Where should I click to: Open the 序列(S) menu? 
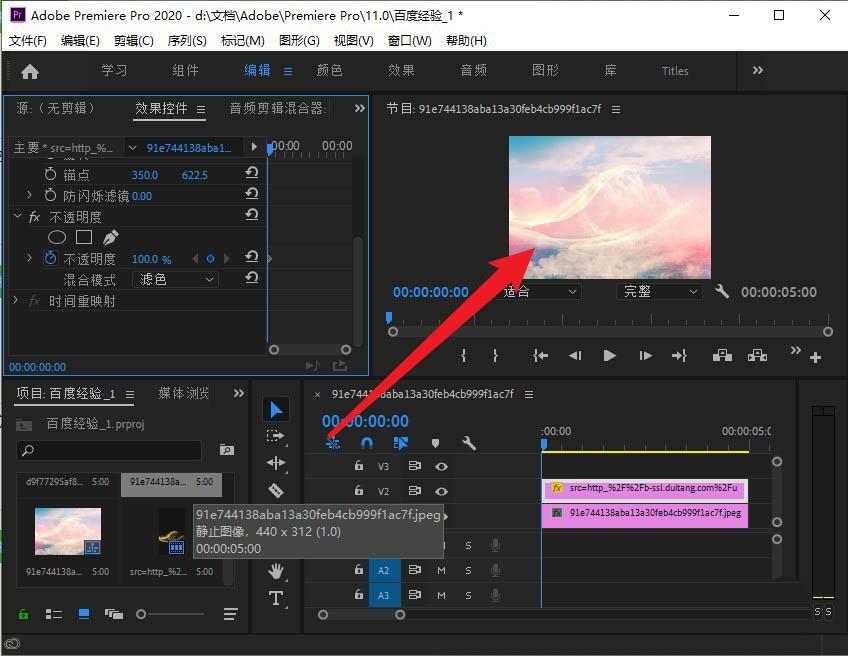[x=187, y=41]
